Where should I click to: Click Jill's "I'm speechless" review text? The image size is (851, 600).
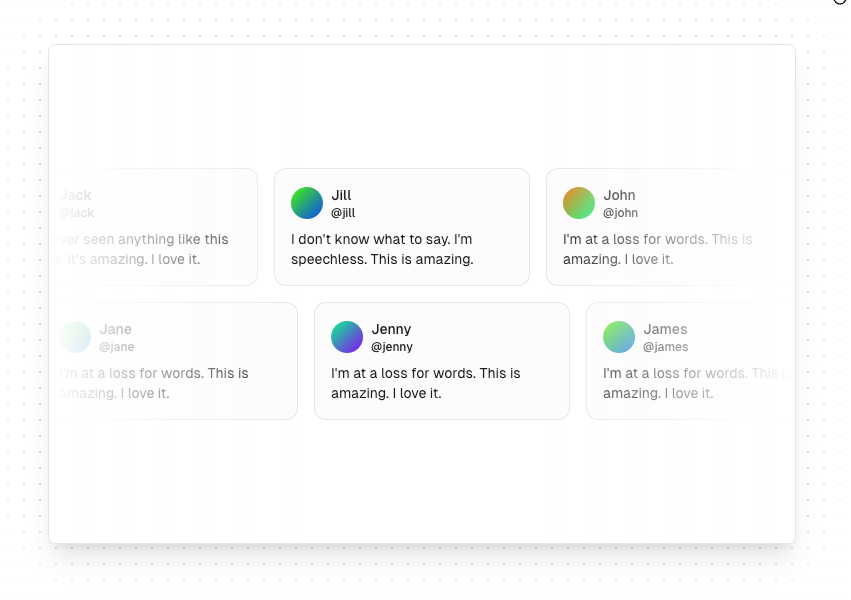point(382,249)
